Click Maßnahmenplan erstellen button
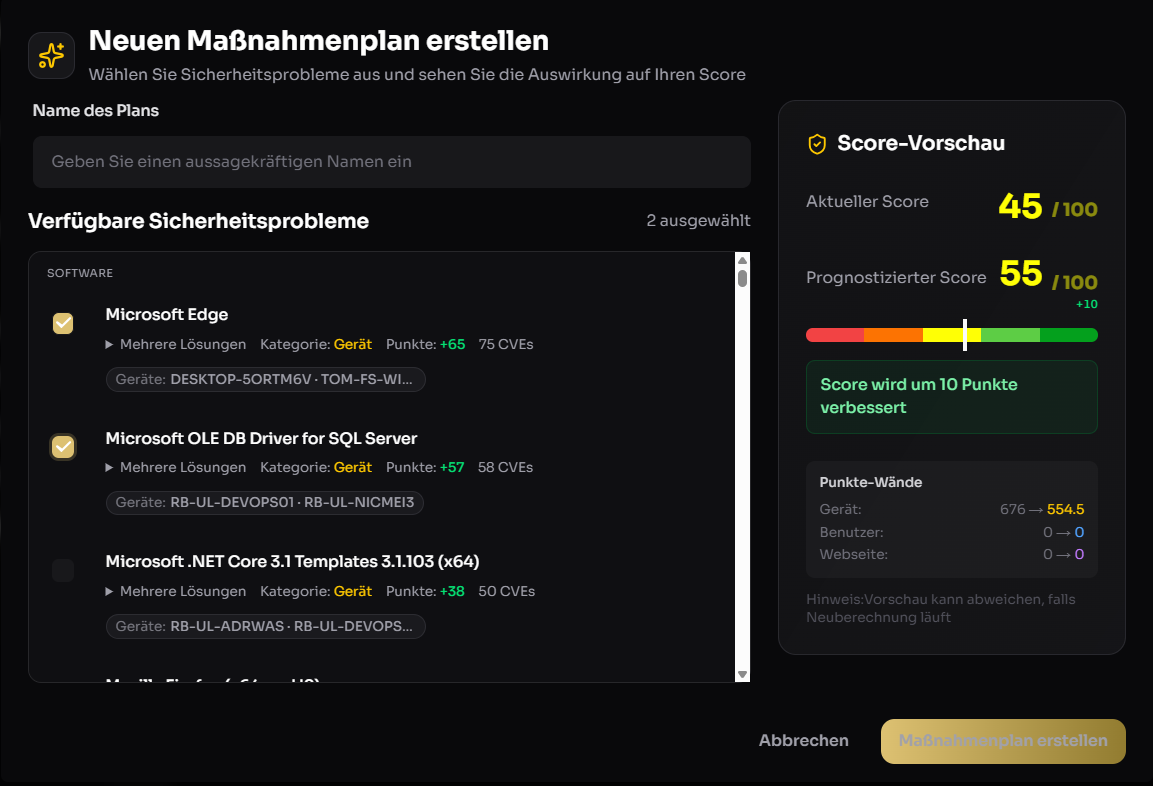 pyautogui.click(x=1003, y=741)
